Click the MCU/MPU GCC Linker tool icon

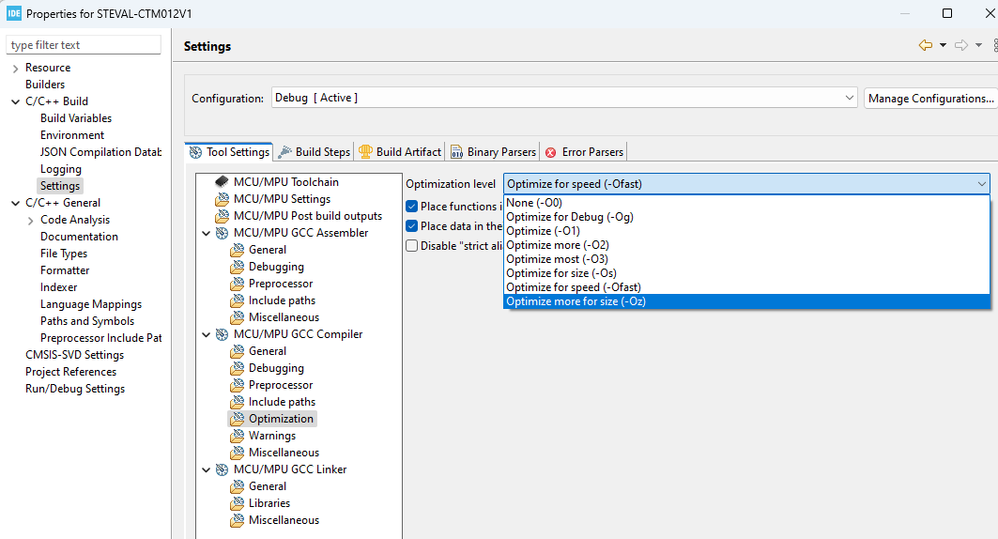point(222,469)
